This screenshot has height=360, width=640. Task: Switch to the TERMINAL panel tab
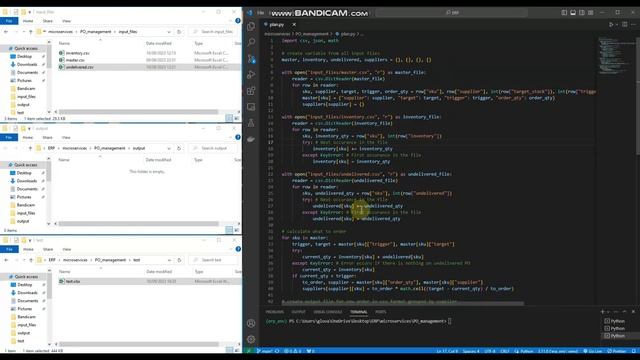pyautogui.click(x=358, y=312)
